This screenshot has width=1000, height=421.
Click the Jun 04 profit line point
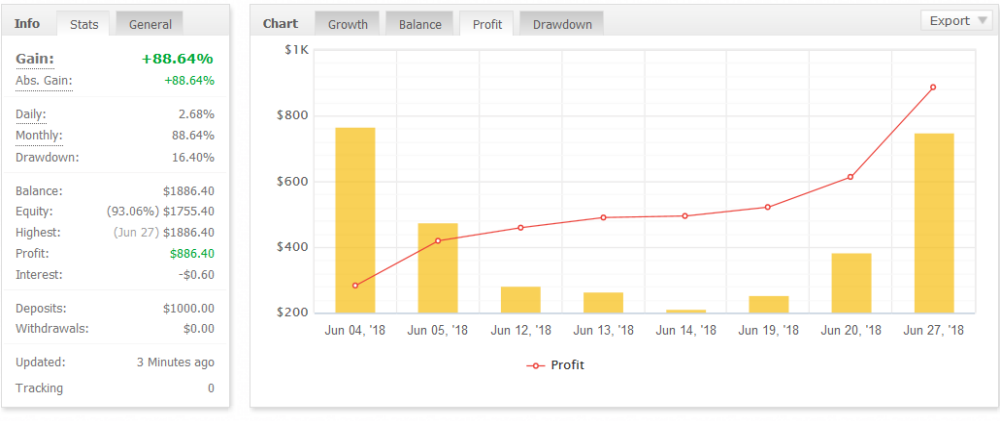pyautogui.click(x=355, y=286)
